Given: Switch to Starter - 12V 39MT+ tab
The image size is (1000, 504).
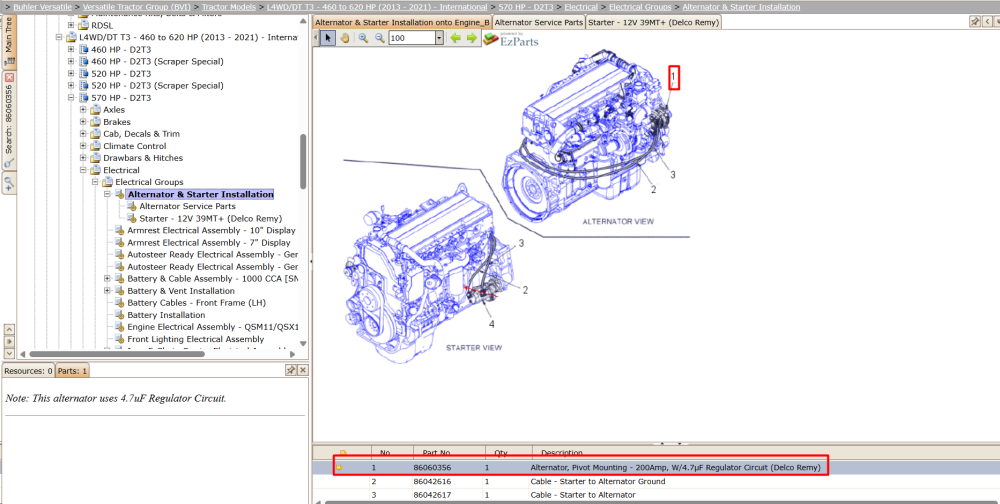Looking at the screenshot, I should [x=654, y=22].
